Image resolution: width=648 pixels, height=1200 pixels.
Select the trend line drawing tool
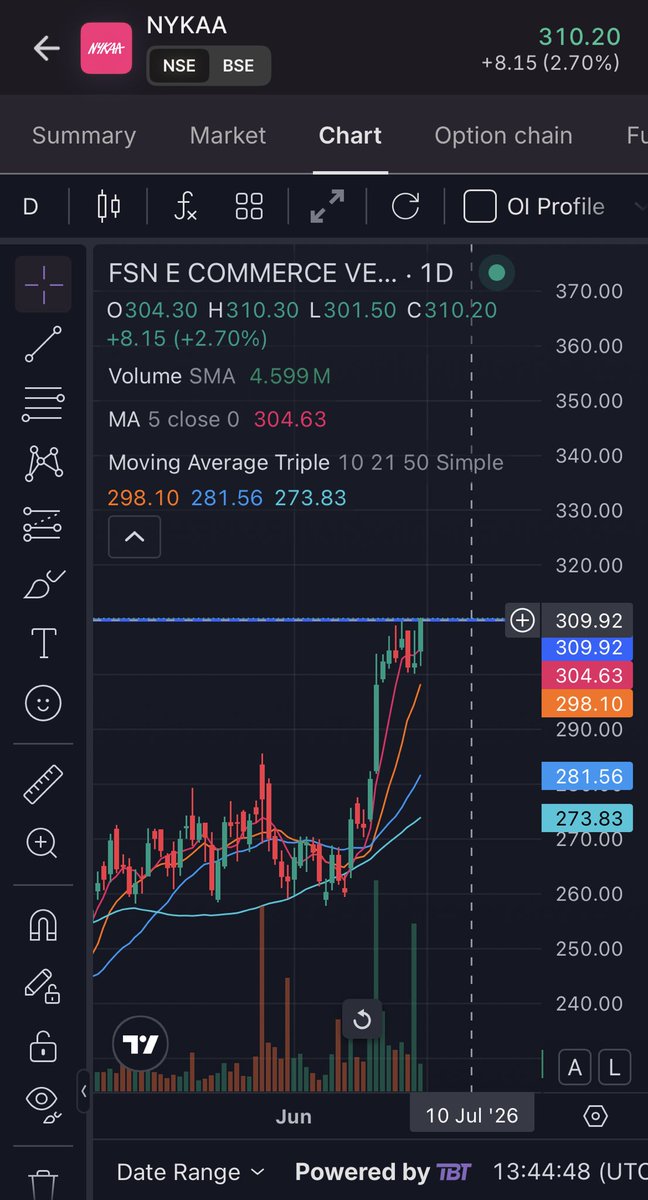click(43, 344)
